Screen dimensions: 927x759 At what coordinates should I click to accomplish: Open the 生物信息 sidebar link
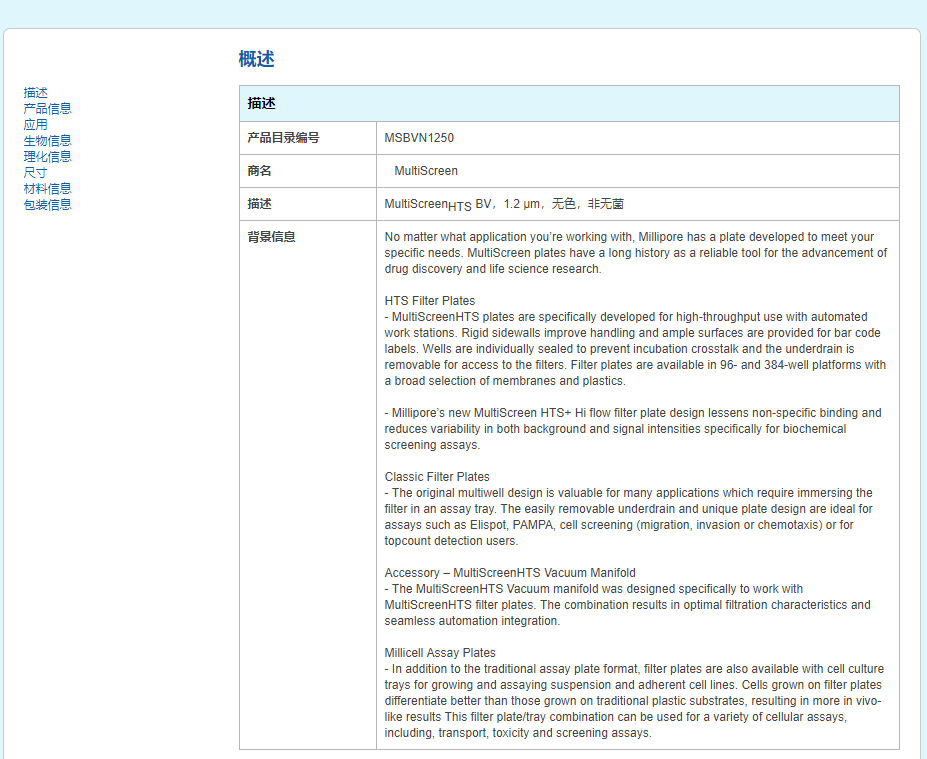47,141
